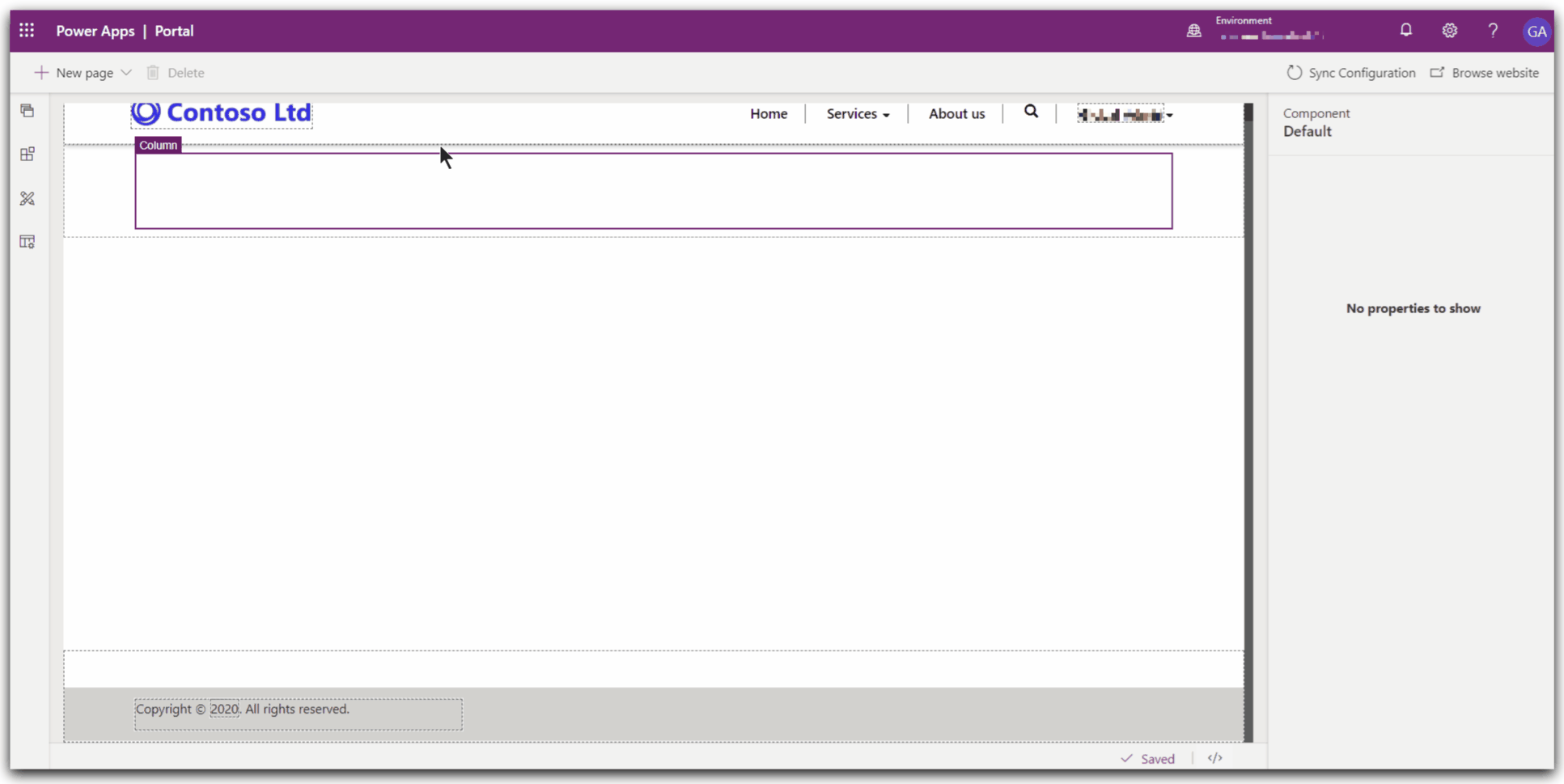
Task: Expand the New page dropdown chevron
Action: click(126, 73)
